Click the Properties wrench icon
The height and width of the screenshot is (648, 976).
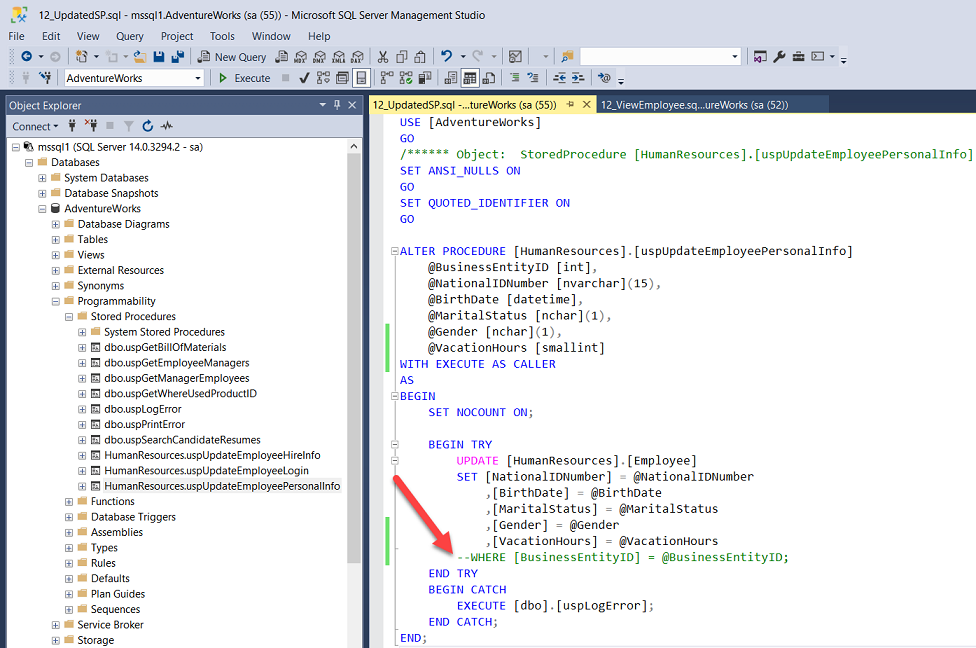[x=779, y=57]
